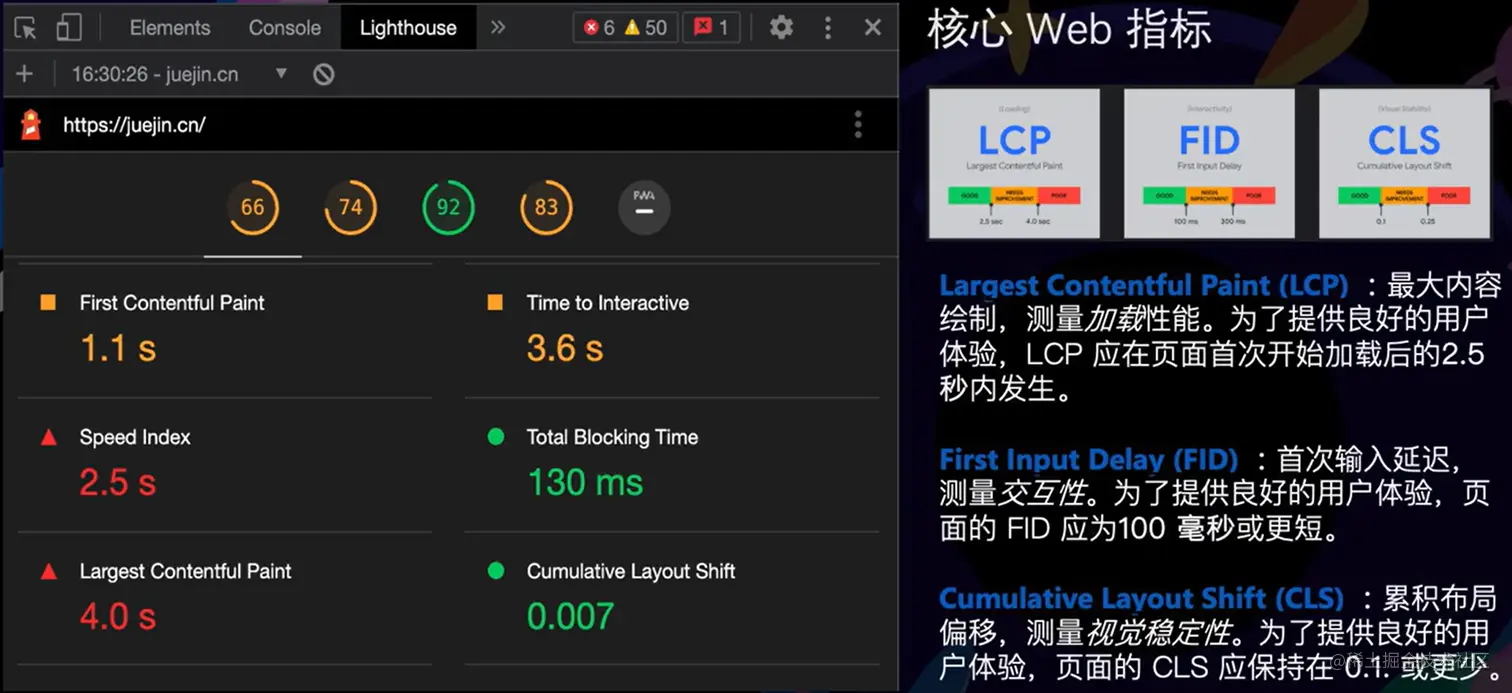Screen dimensions: 1512x693
Task: Show more DevTools tabs chevron
Action: pyautogui.click(x=498, y=27)
